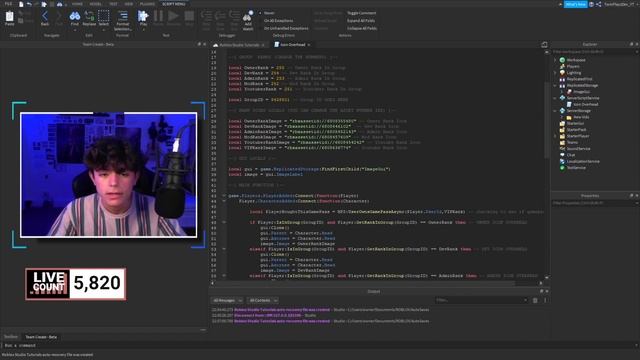Pop out the Properties panel
Viewport: 640px width, 360px height.
point(631,196)
